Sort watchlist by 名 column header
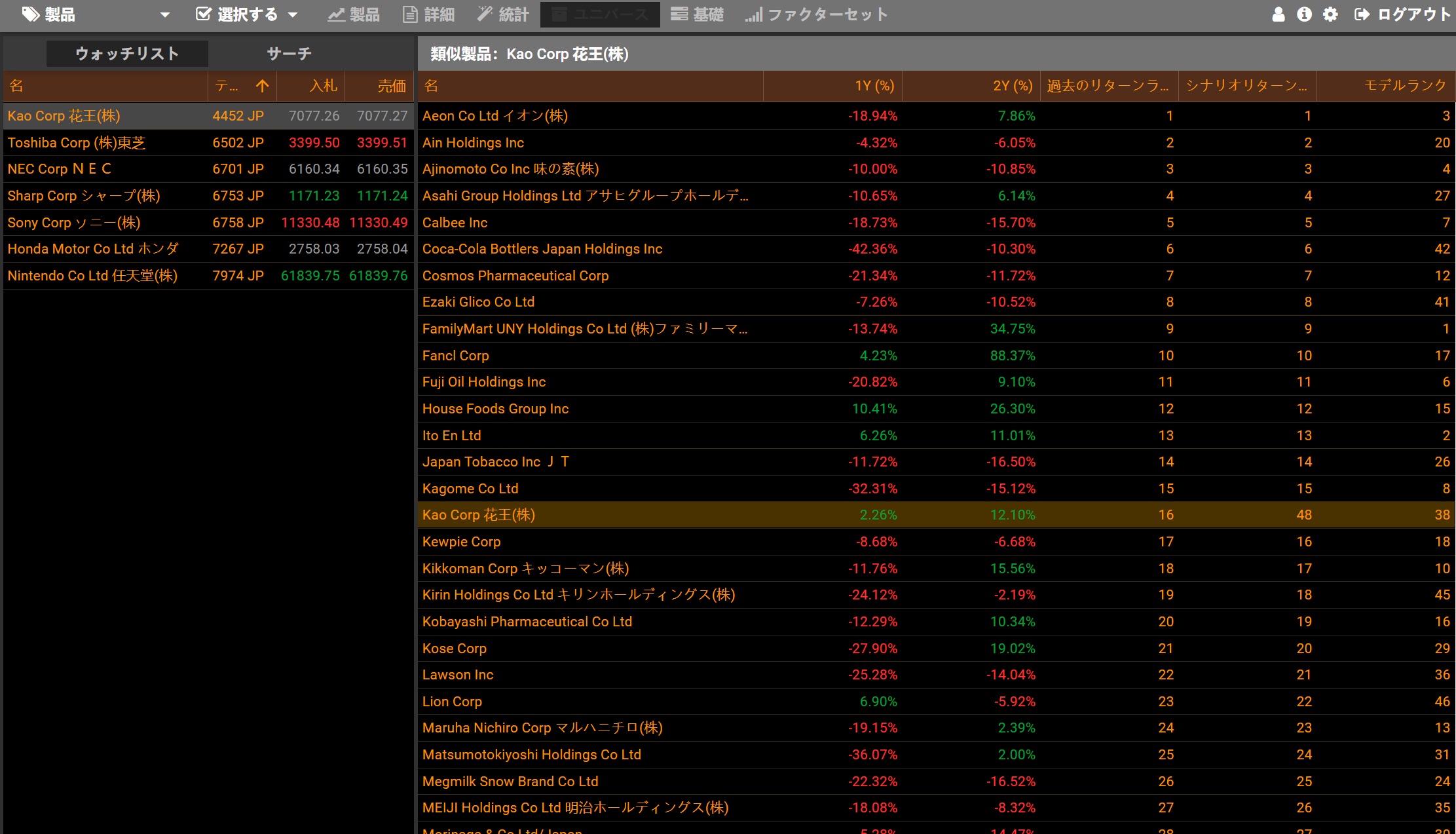 105,86
